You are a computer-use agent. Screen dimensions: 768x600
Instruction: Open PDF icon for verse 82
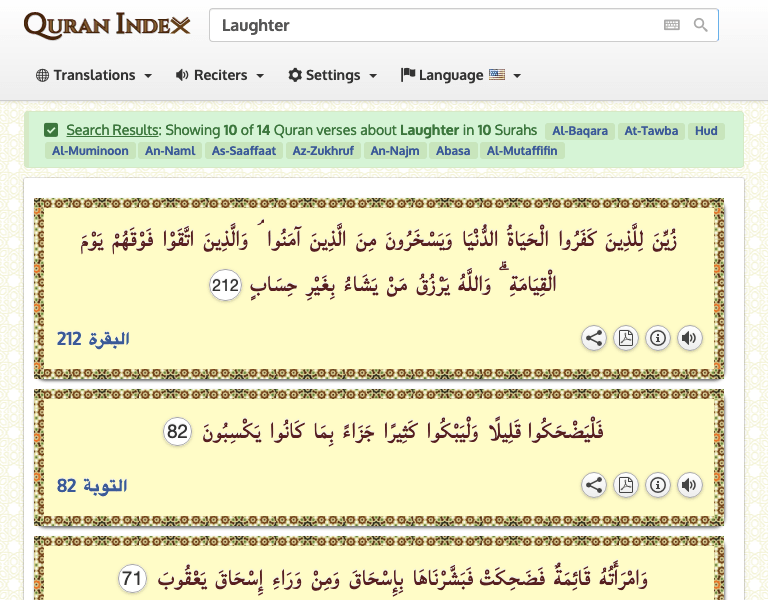[x=626, y=486]
